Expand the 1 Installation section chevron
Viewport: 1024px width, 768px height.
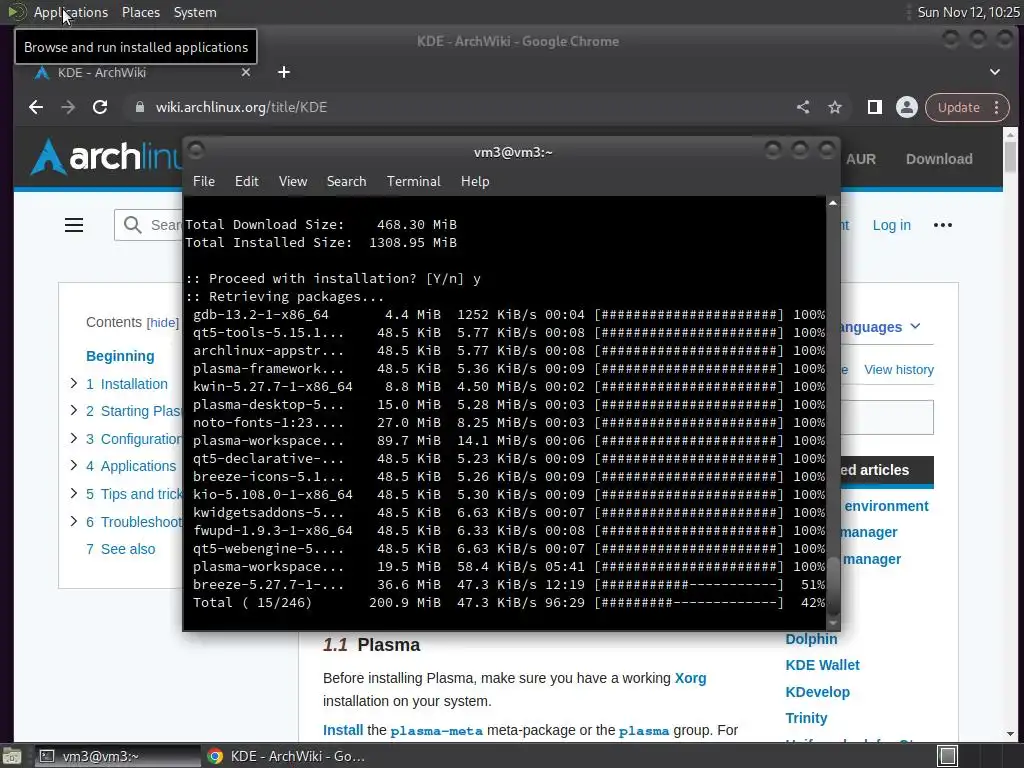pyautogui.click(x=74, y=383)
